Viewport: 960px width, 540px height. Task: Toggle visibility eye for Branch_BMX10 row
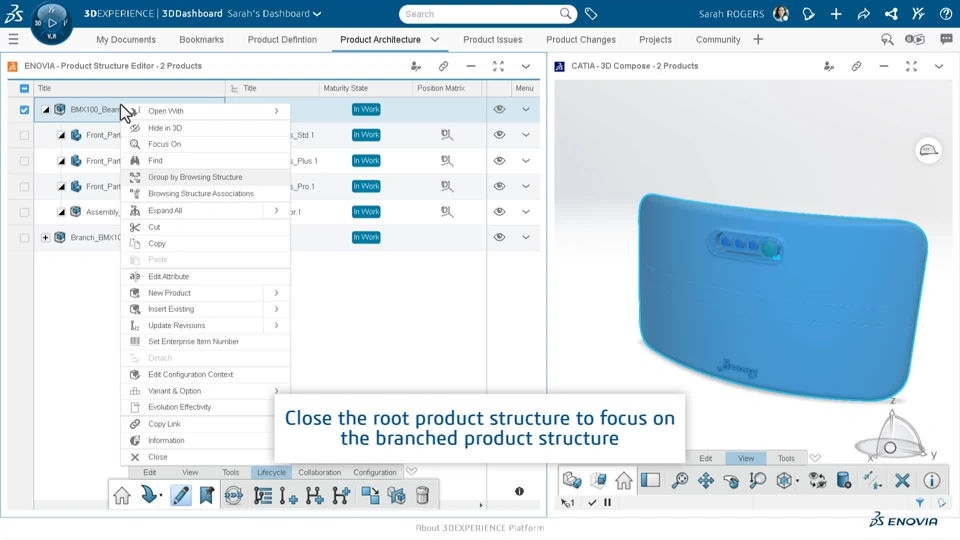[x=499, y=237]
